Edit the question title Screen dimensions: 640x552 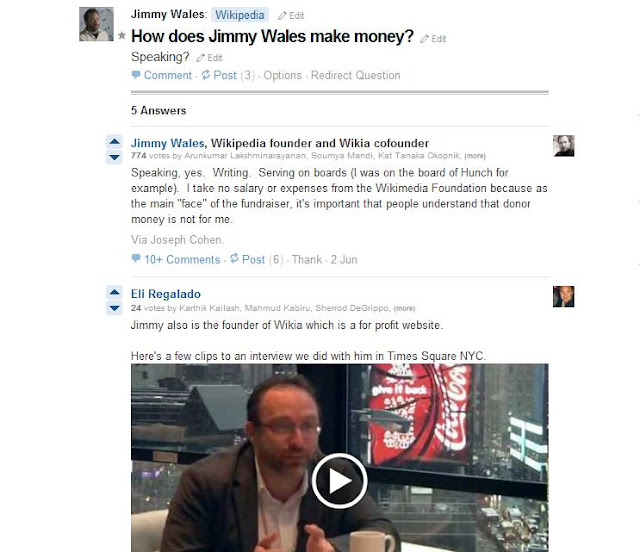click(433, 39)
